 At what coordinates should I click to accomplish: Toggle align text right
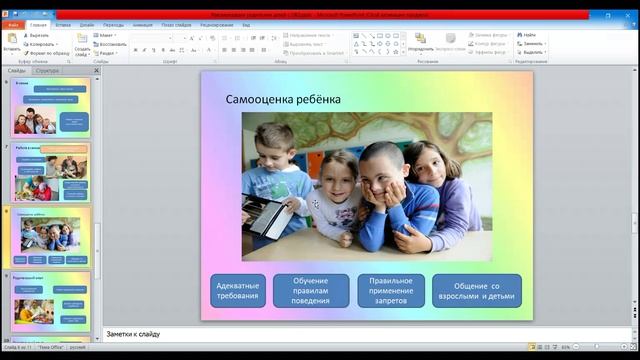click(x=243, y=50)
